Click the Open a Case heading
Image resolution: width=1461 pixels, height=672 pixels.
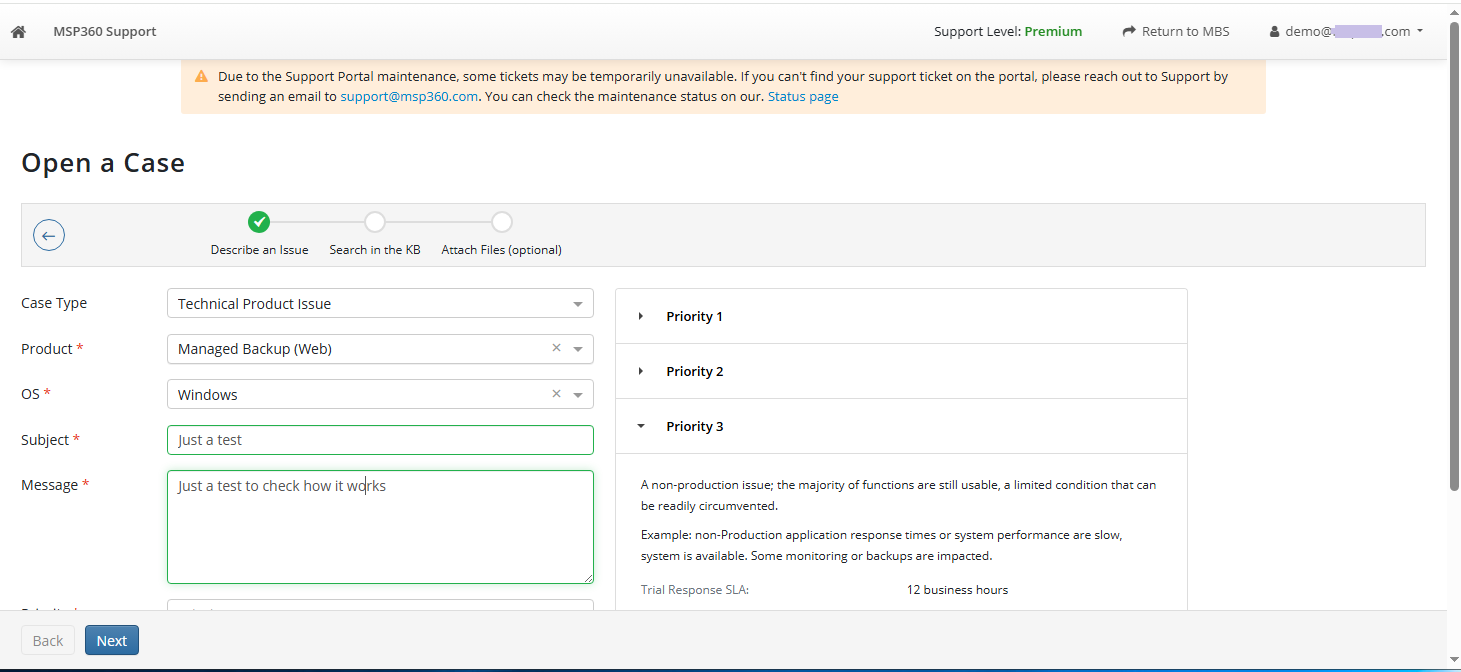click(x=103, y=163)
